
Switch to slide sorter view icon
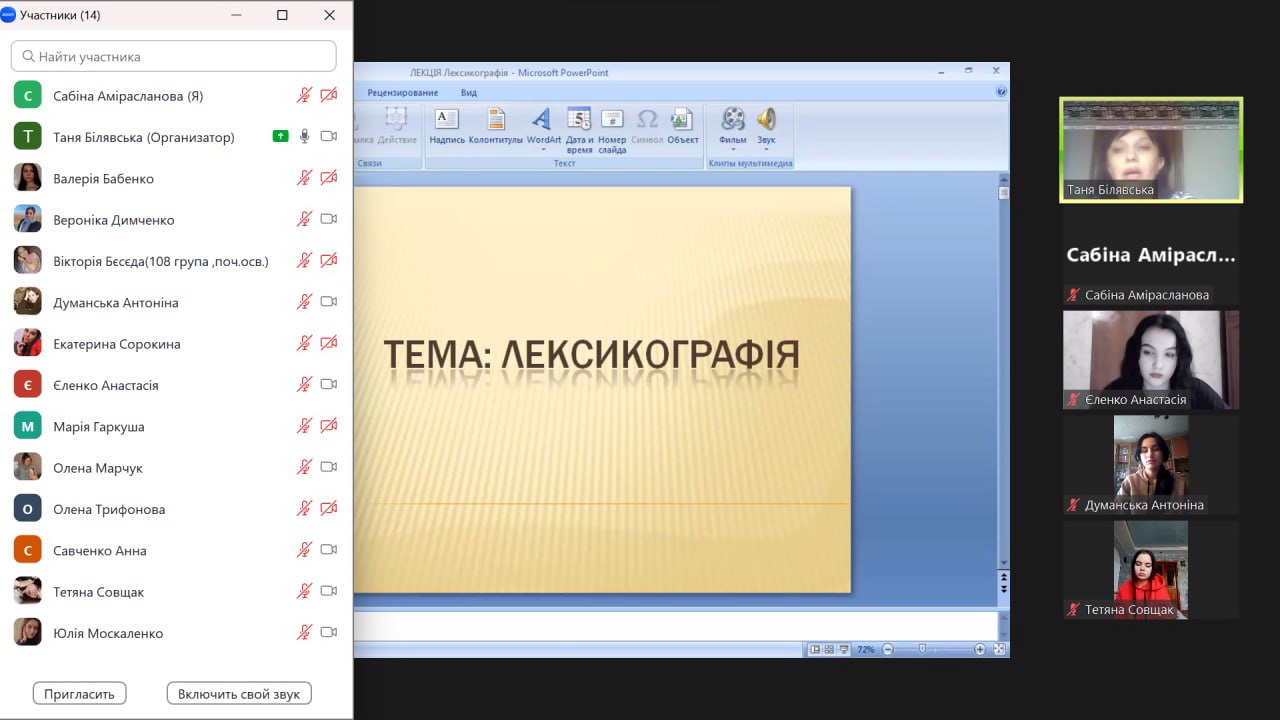[x=829, y=649]
